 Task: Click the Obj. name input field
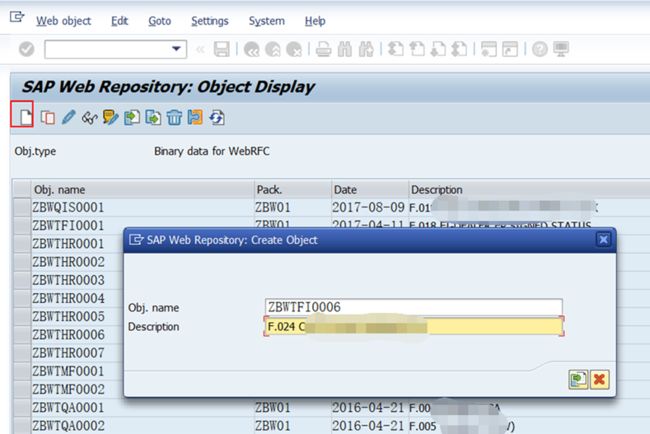tap(413, 307)
